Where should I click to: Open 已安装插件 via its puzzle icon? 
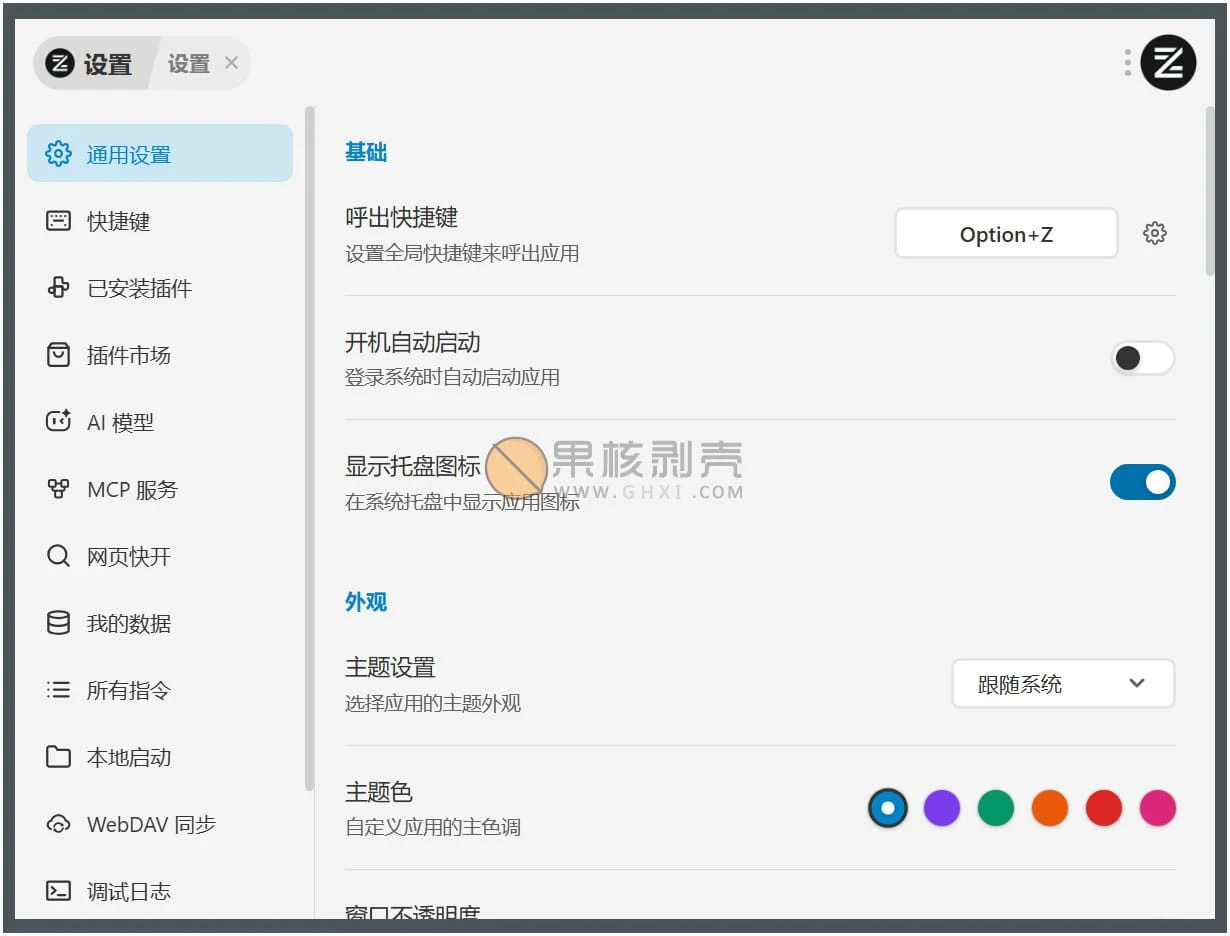[x=59, y=288]
